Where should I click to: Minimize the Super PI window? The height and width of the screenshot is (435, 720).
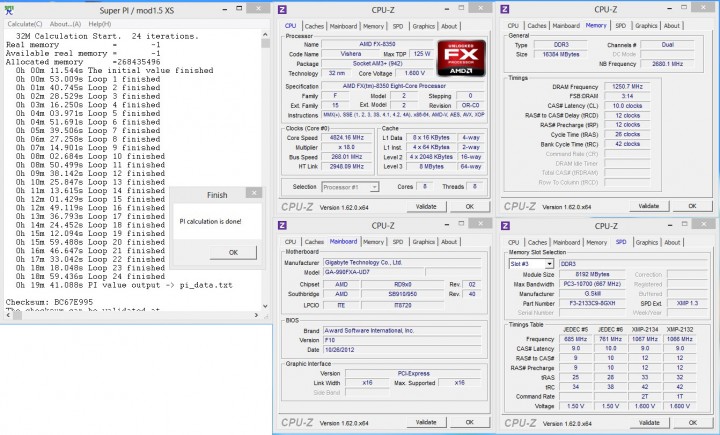point(225,9)
